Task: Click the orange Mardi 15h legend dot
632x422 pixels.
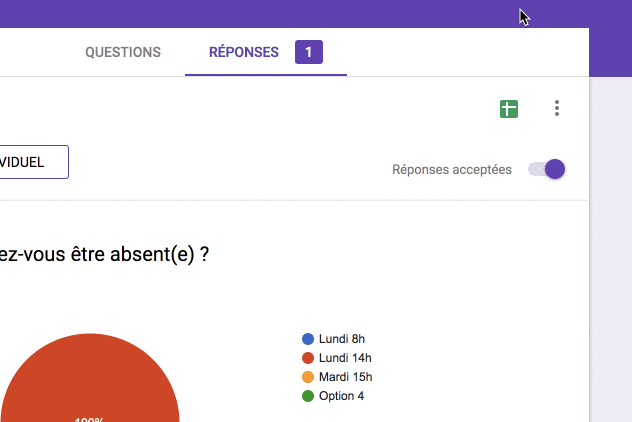Action: coord(308,377)
